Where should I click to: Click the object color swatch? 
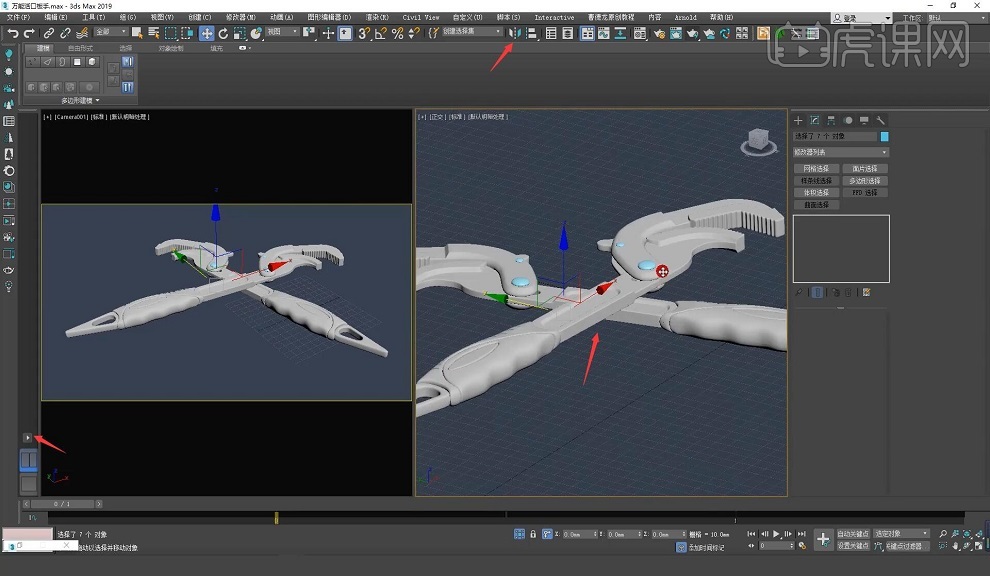pyautogui.click(x=884, y=136)
